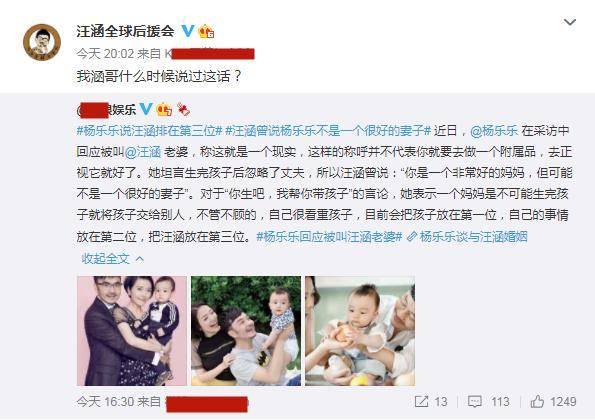Open the @汪涵 mention link
The image size is (595, 420).
[143, 152]
